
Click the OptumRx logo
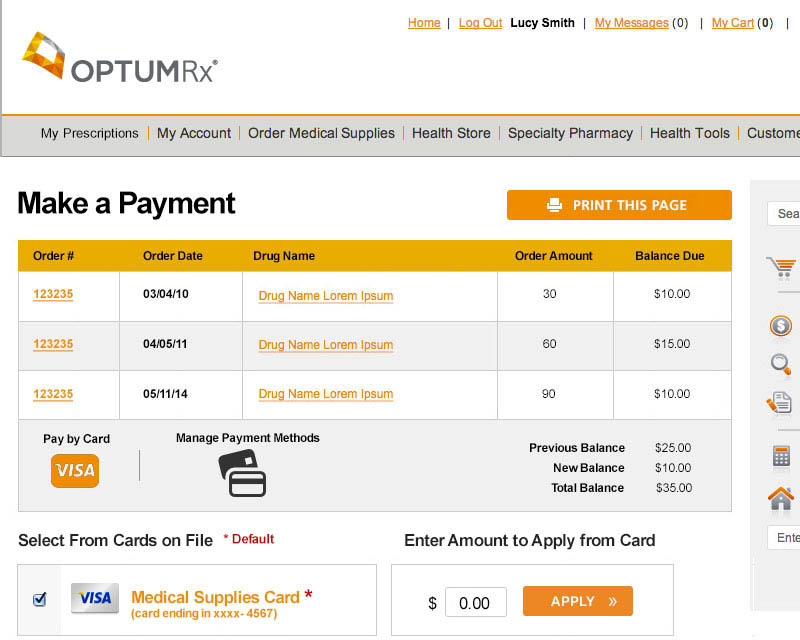click(x=120, y=59)
